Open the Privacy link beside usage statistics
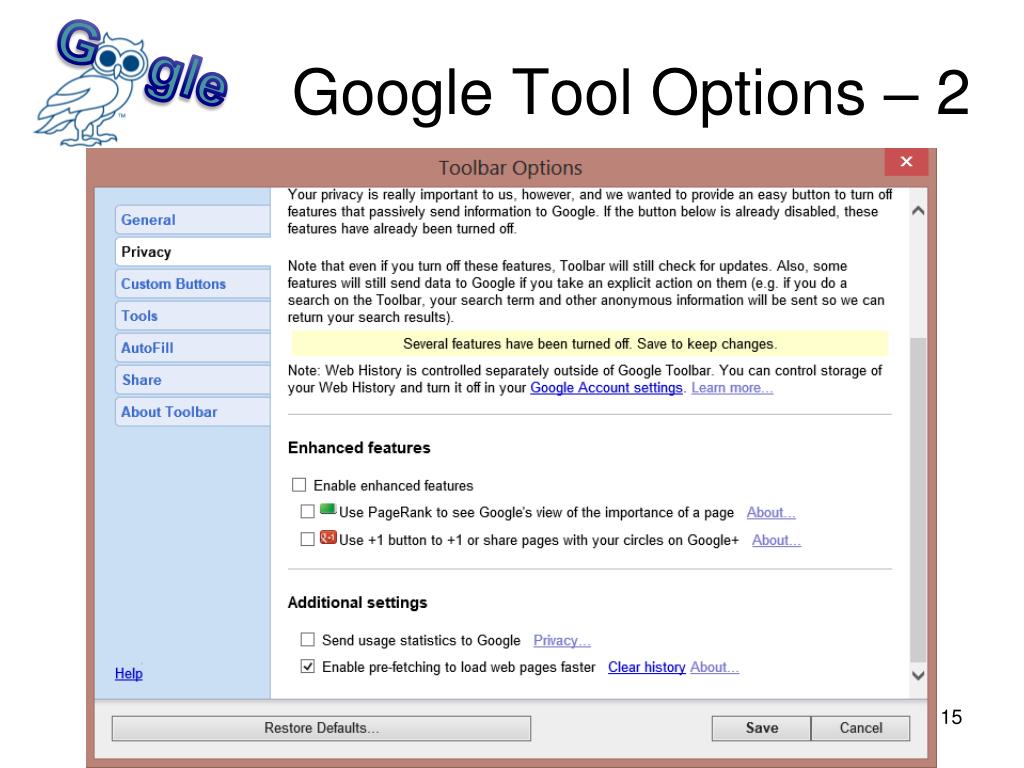The height and width of the screenshot is (768, 1024). [562, 641]
